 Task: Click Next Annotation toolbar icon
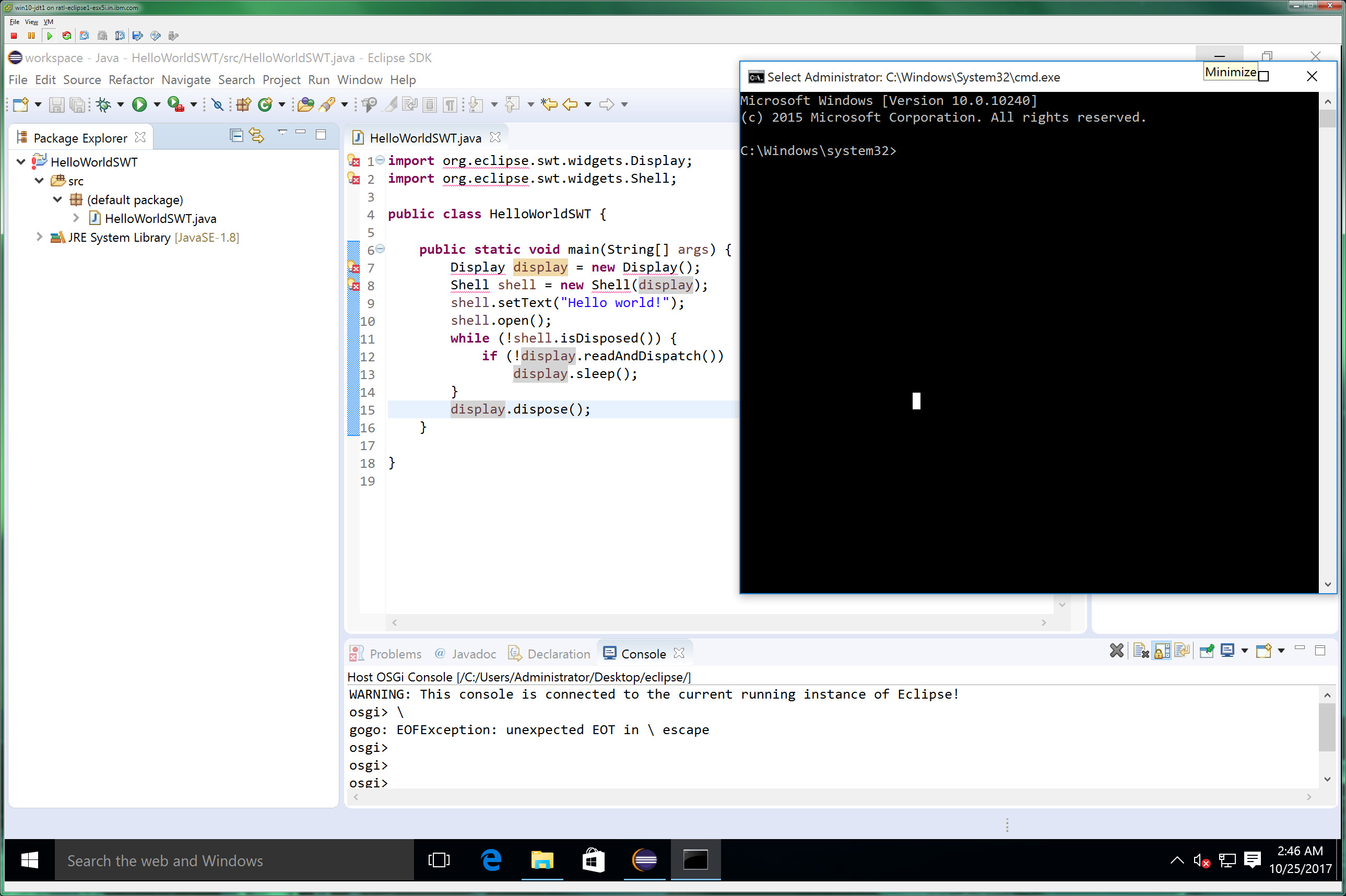click(x=475, y=104)
